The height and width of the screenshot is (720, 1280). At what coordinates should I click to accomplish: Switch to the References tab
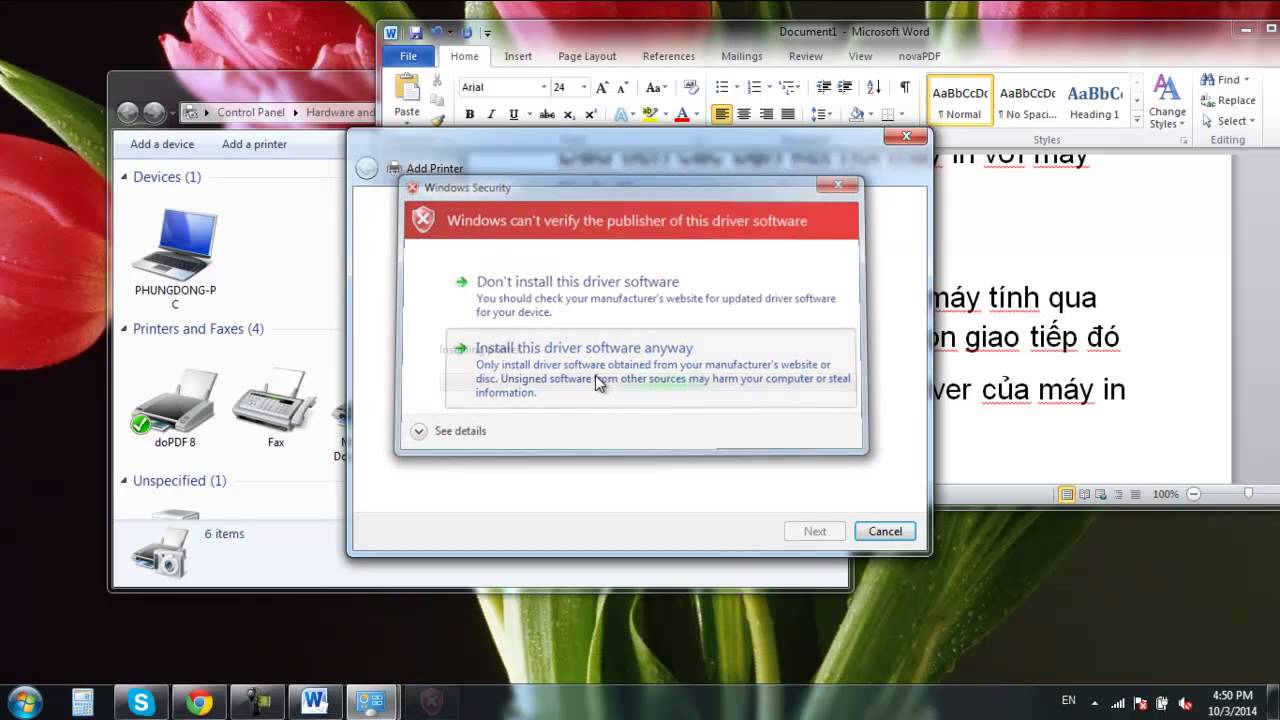tap(669, 56)
